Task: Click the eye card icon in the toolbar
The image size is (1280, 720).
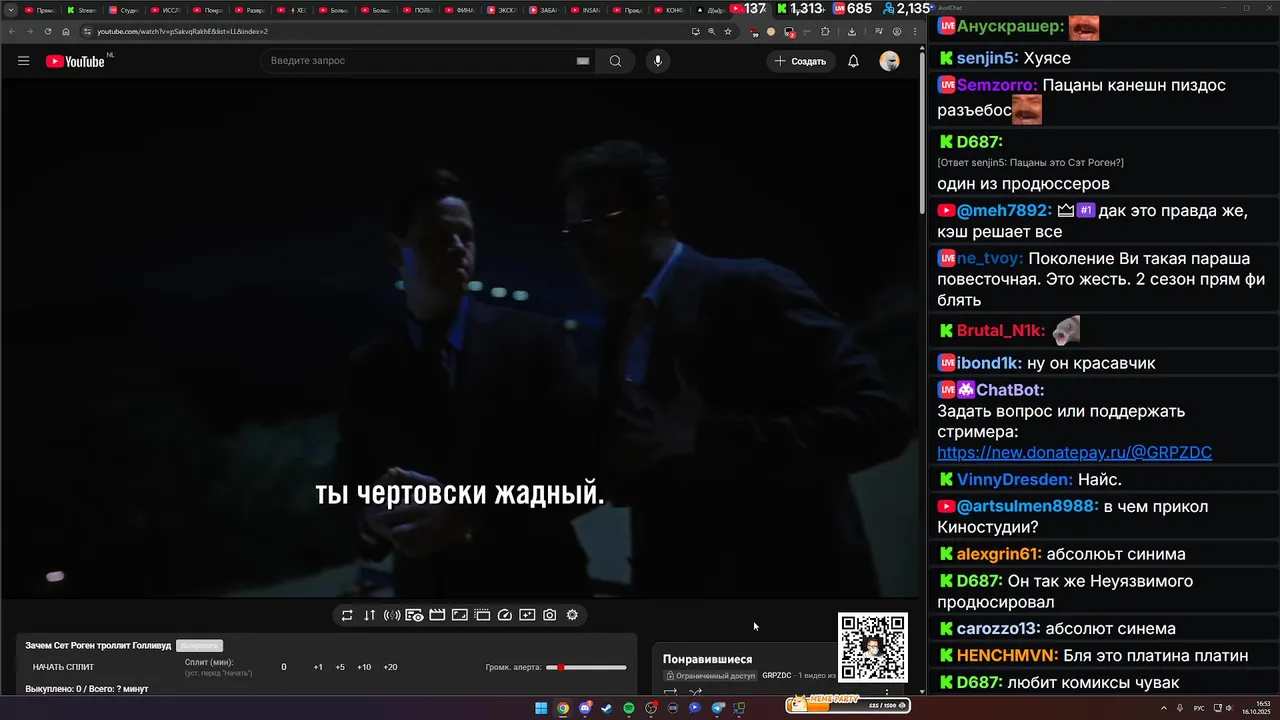Action: [414, 615]
